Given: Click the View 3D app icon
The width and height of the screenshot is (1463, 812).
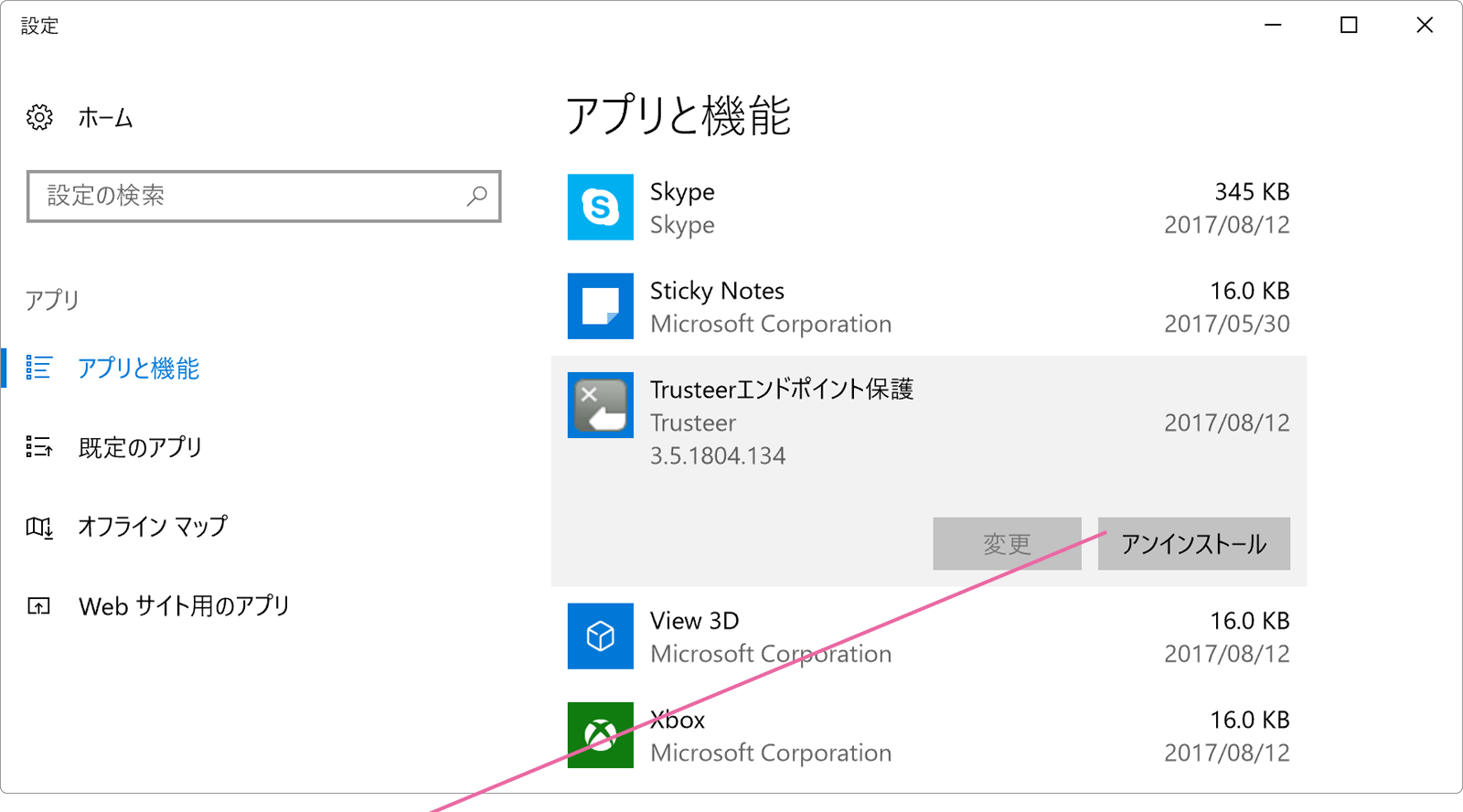Looking at the screenshot, I should (x=600, y=636).
